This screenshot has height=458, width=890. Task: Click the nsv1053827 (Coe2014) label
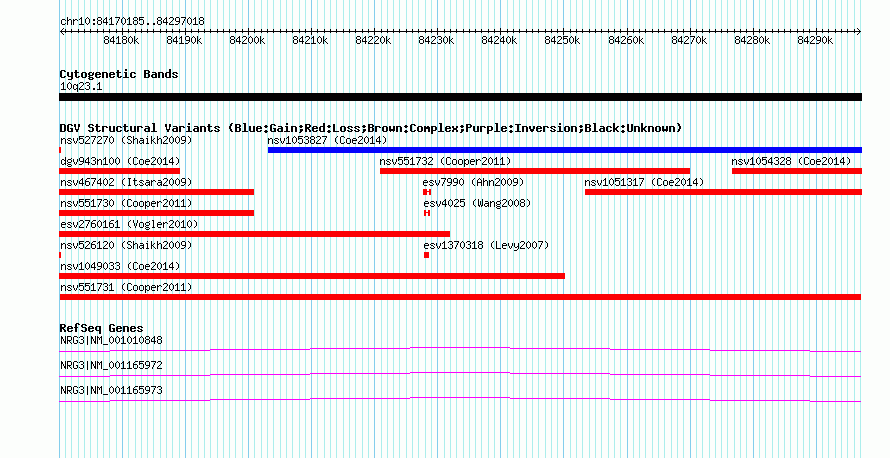328,140
